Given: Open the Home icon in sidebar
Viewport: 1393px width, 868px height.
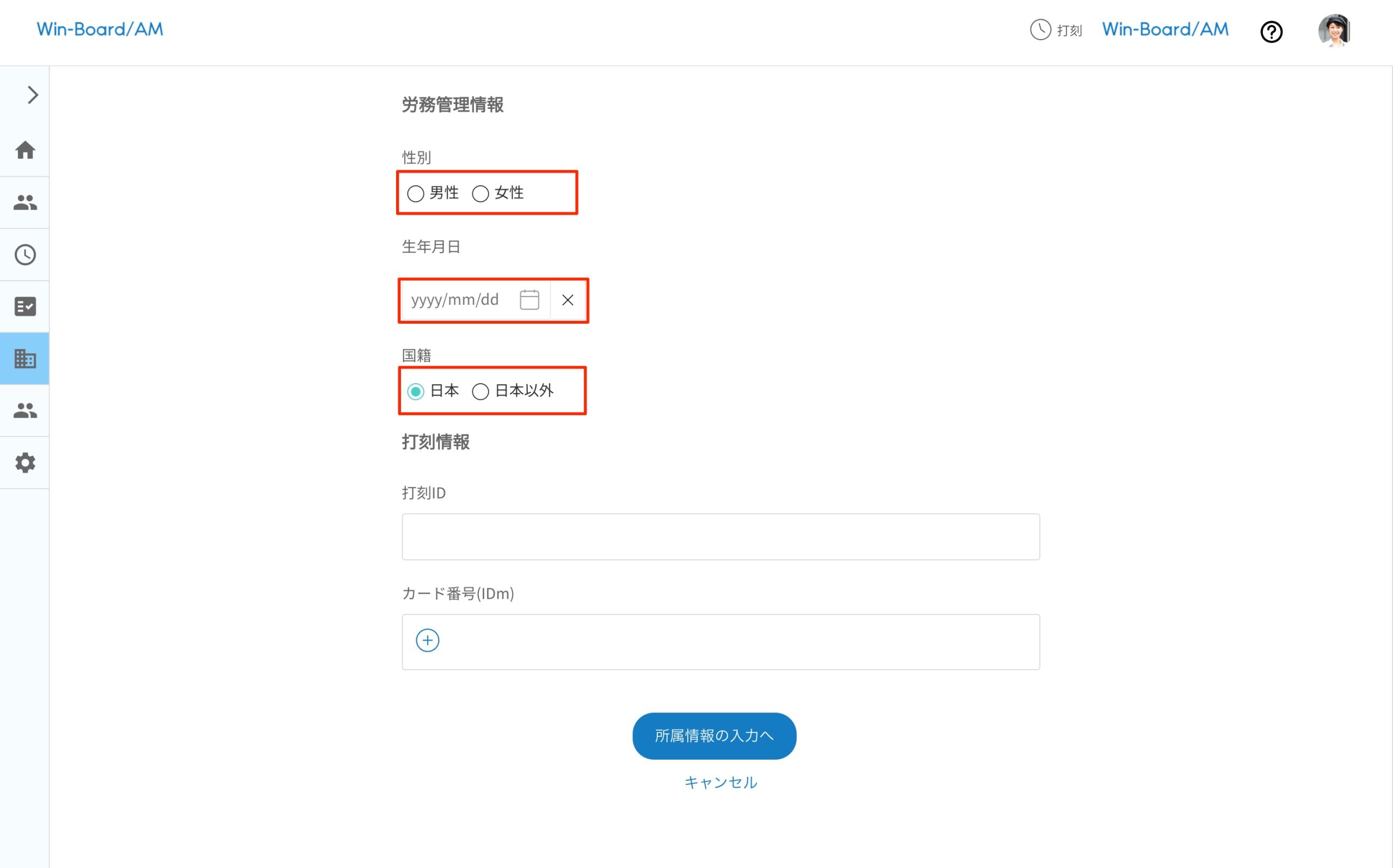Looking at the screenshot, I should 25,150.
